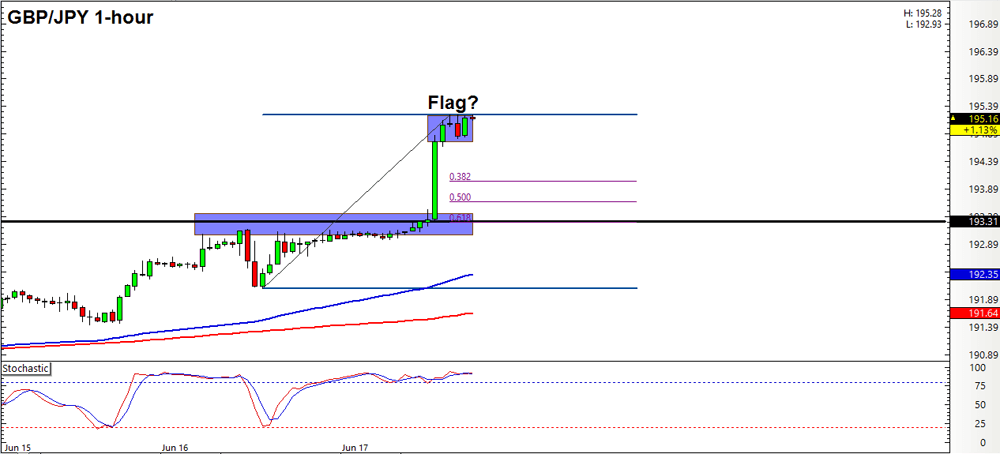
Task: Click the blue 192.35 moving average tag
Action: click(974, 275)
